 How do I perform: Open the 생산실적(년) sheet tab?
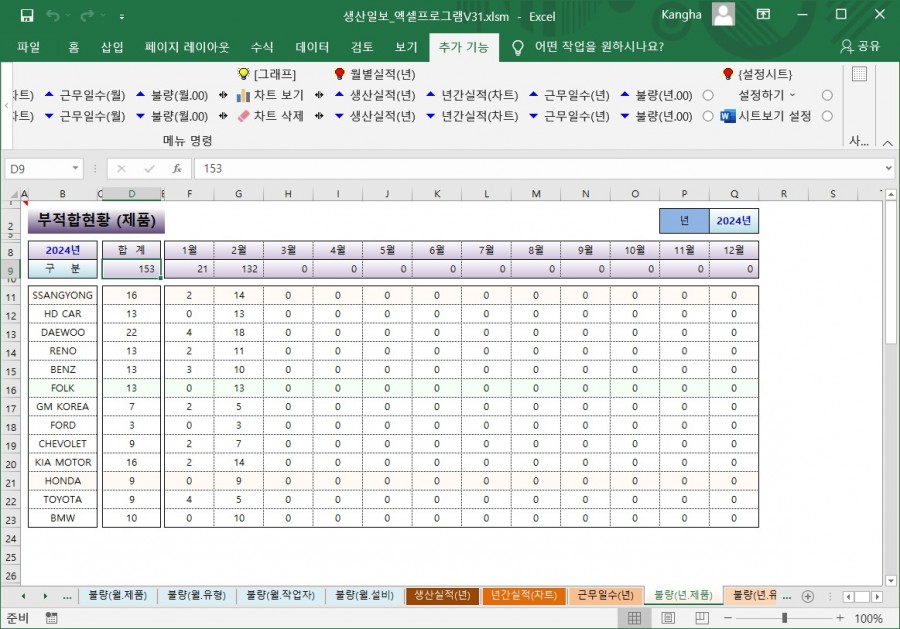(442, 596)
